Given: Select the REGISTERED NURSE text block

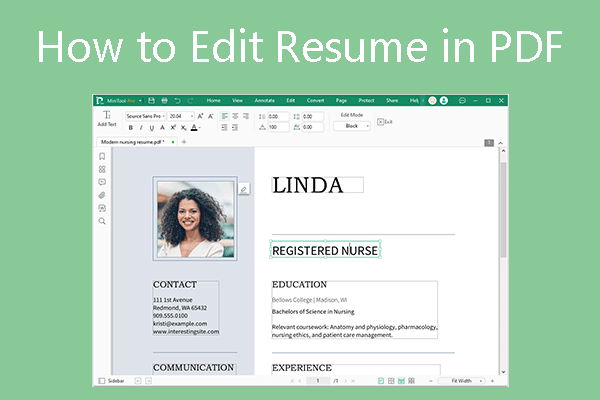Looking at the screenshot, I should 325,250.
